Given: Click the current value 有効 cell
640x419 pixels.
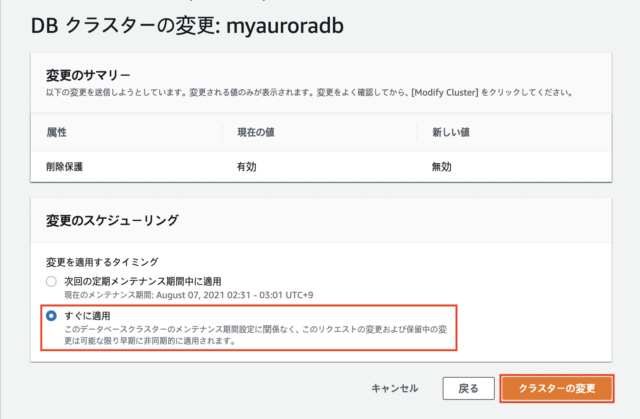Looking at the screenshot, I should tap(247, 166).
